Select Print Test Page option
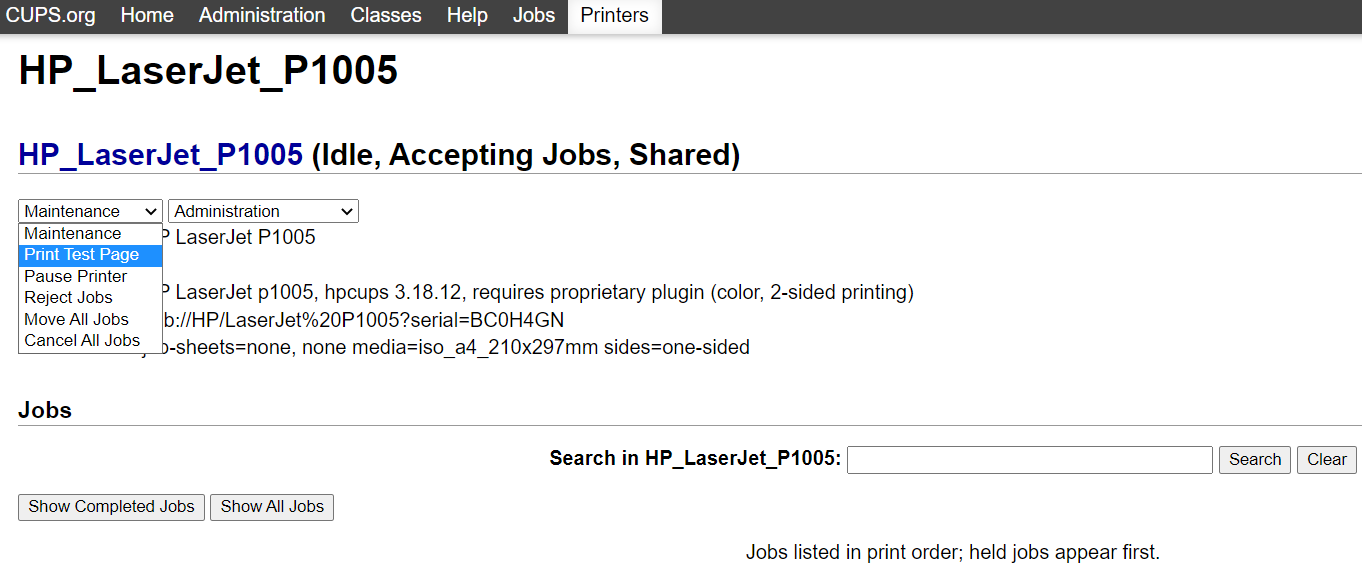 (82, 255)
